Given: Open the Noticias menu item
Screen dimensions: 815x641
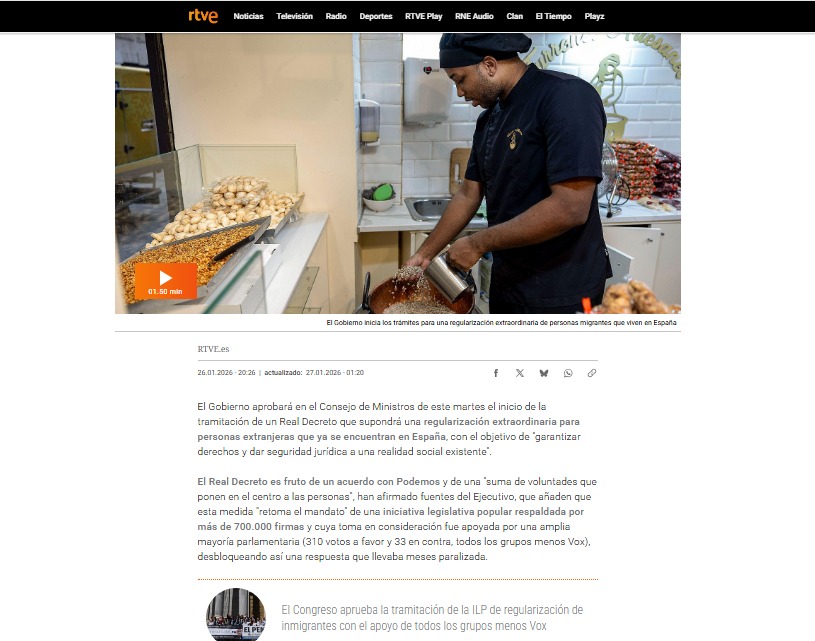Looking at the screenshot, I should [248, 16].
